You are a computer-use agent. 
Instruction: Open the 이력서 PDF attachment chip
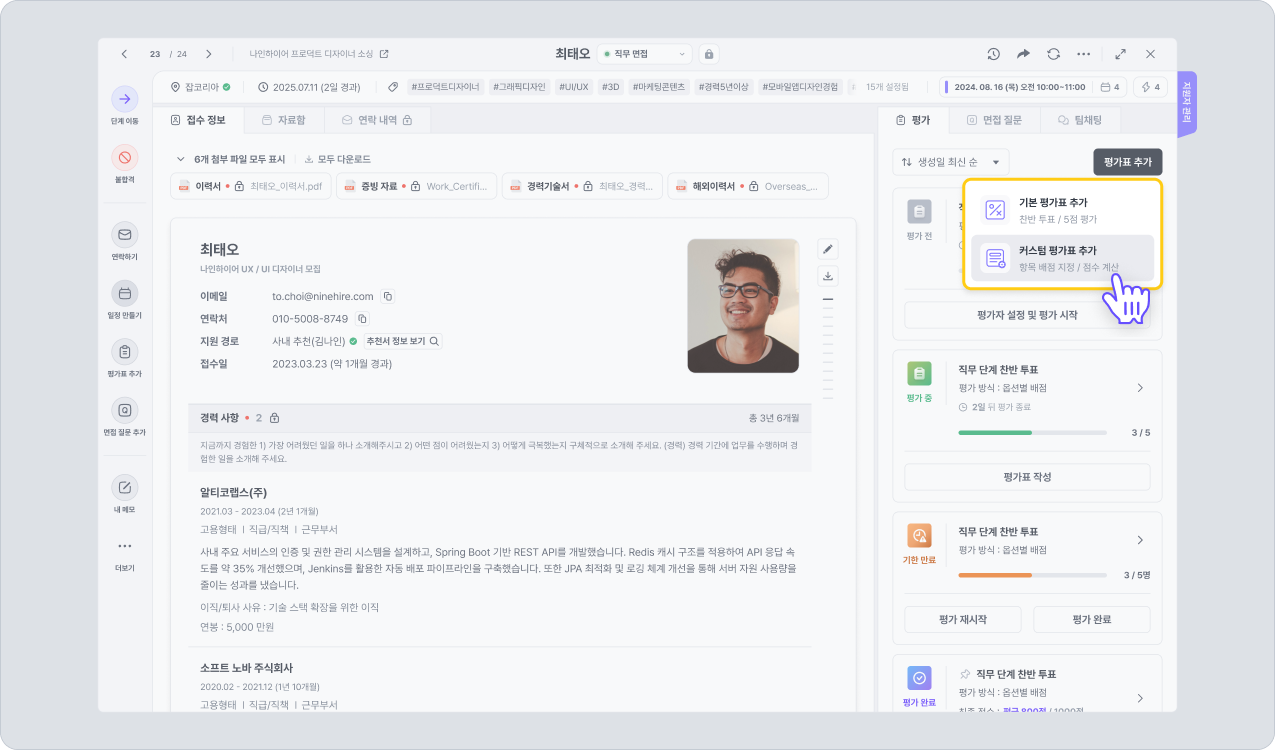tap(251, 186)
